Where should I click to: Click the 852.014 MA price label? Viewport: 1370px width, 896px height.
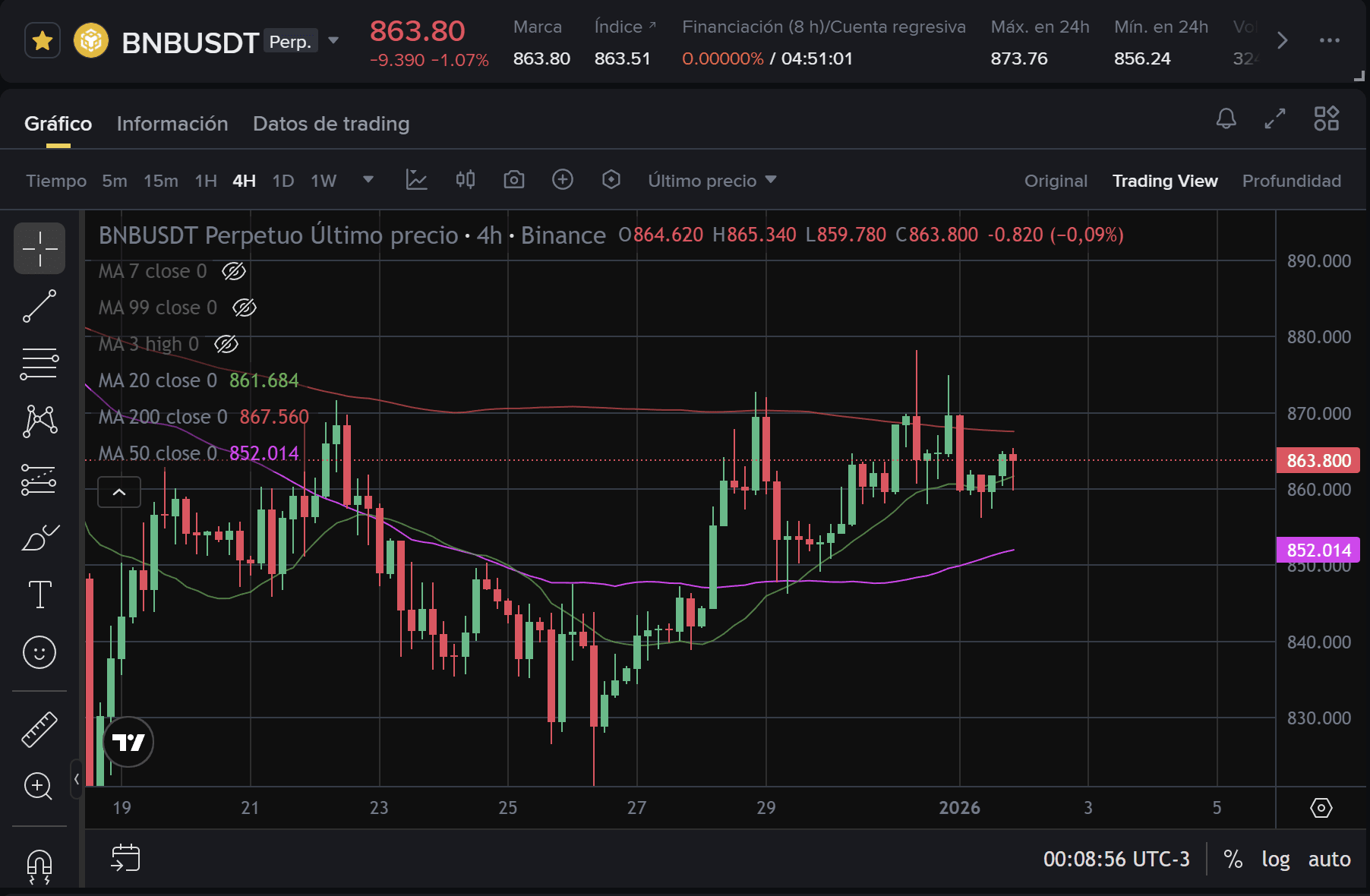click(1318, 551)
